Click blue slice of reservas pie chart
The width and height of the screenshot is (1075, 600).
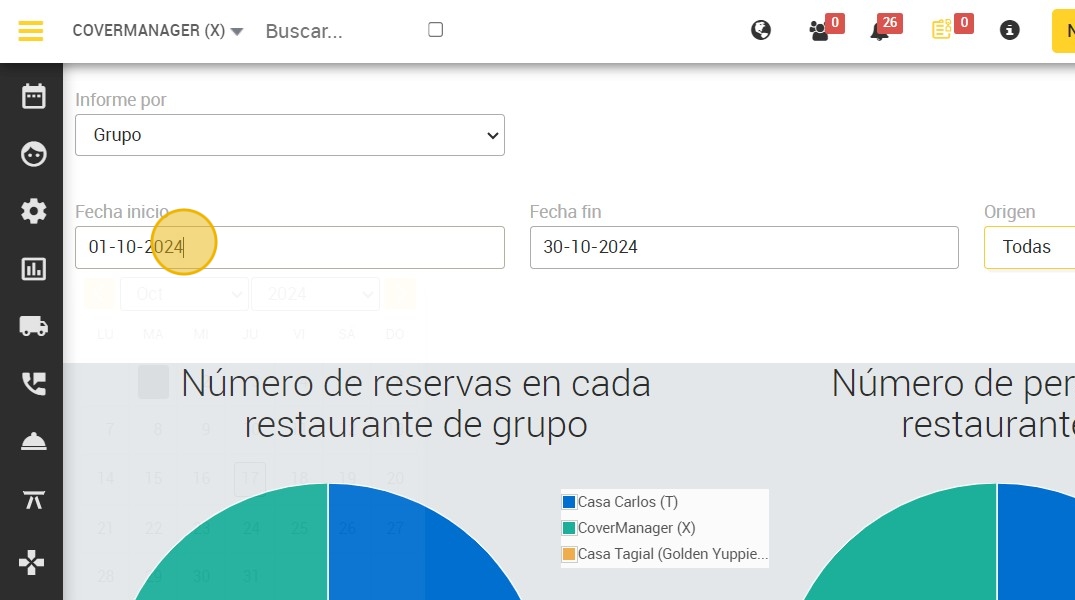pyautogui.click(x=411, y=549)
